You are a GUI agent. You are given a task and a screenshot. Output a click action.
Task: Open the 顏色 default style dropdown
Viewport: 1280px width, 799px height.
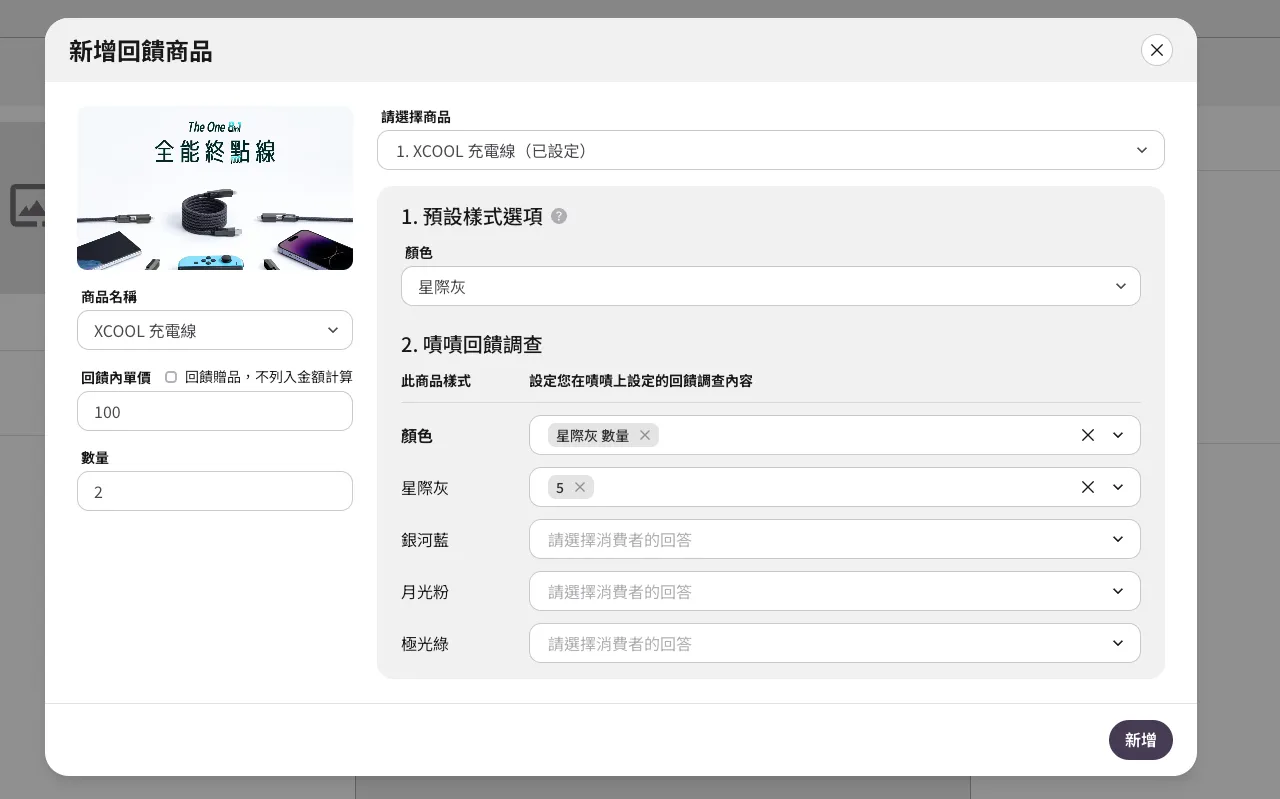770,286
